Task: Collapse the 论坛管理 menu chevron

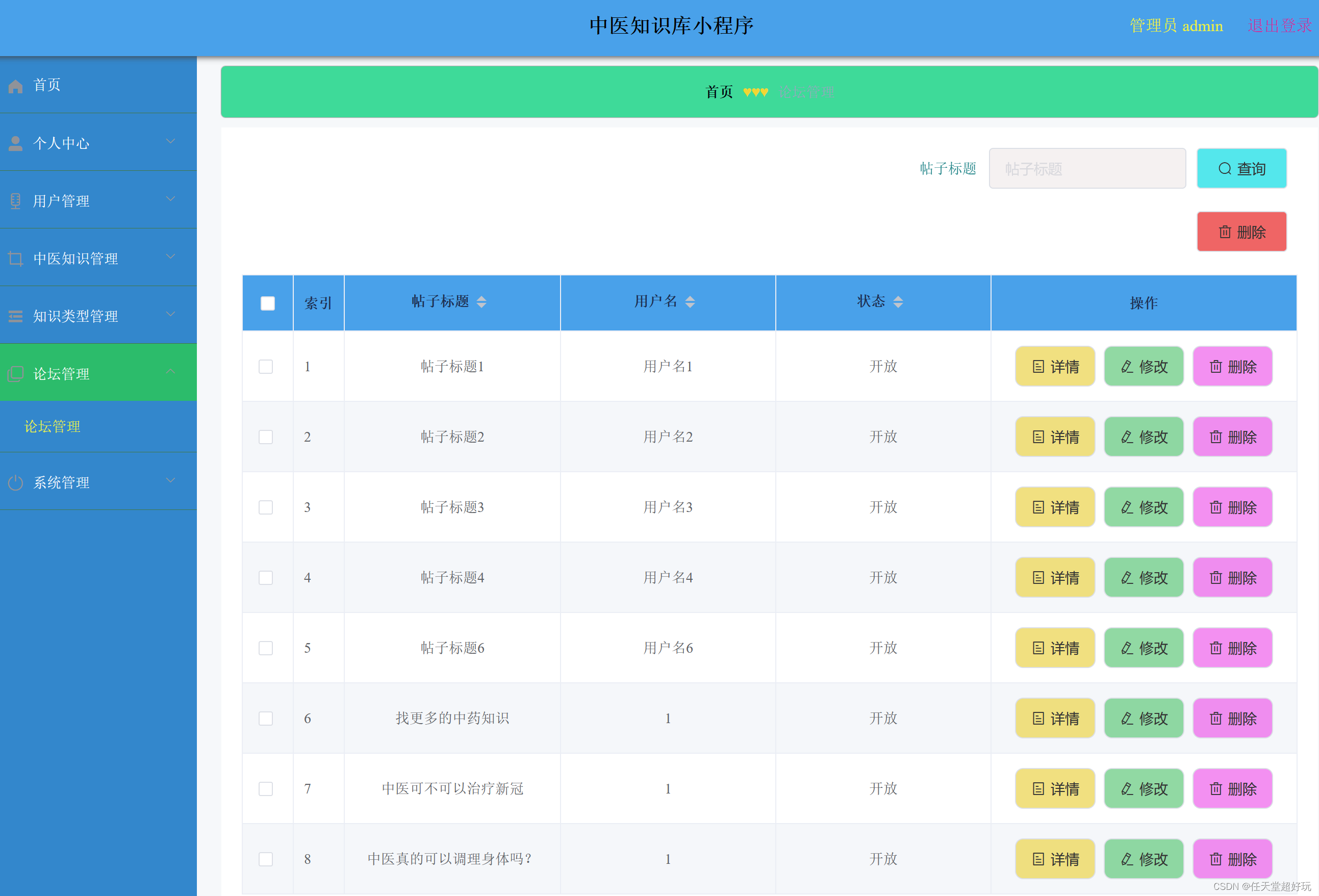Action: [x=170, y=372]
